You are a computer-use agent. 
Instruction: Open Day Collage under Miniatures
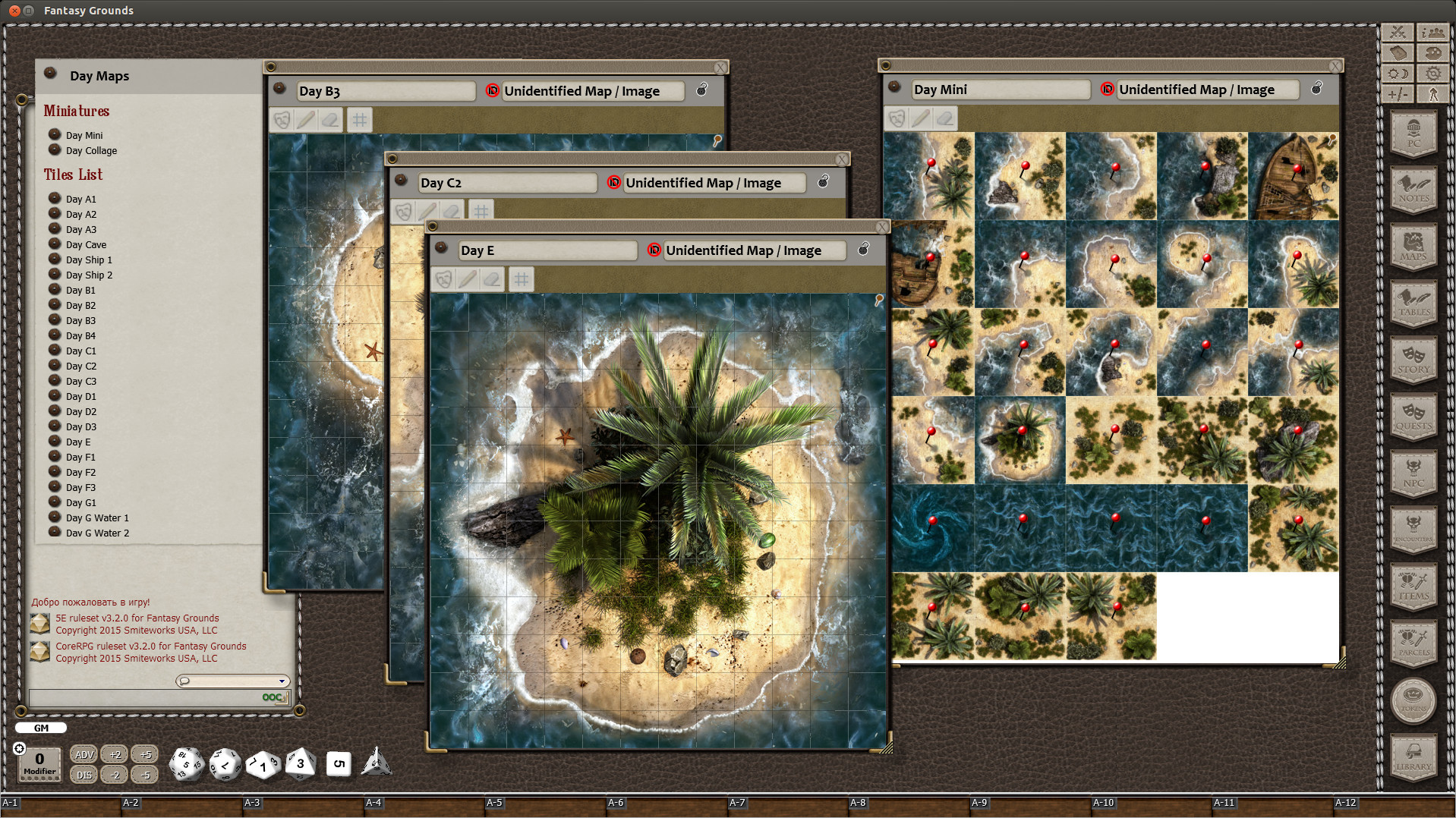click(91, 150)
